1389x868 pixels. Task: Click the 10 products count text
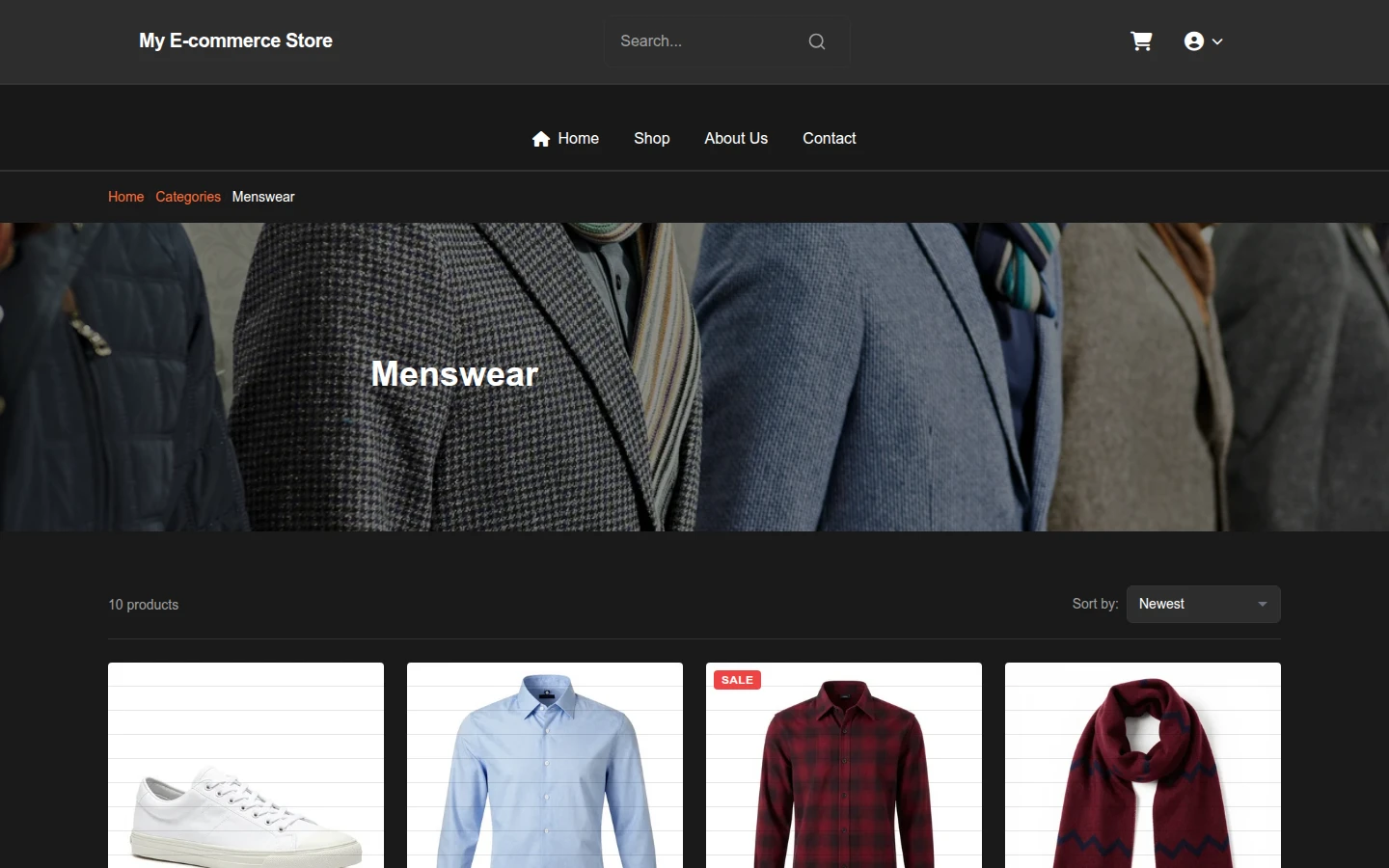[144, 605]
